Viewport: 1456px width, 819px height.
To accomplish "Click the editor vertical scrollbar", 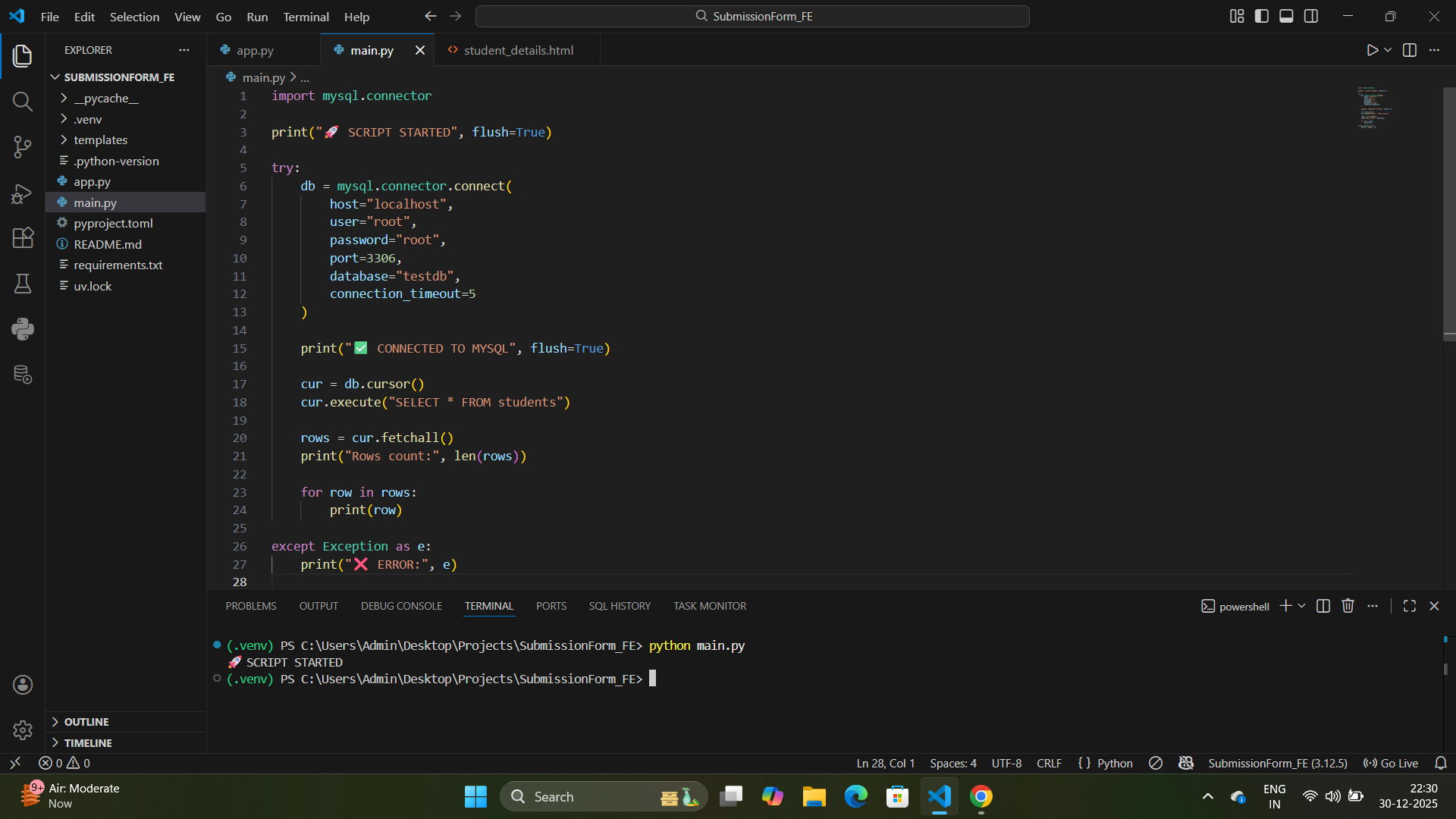I will coord(1449,212).
